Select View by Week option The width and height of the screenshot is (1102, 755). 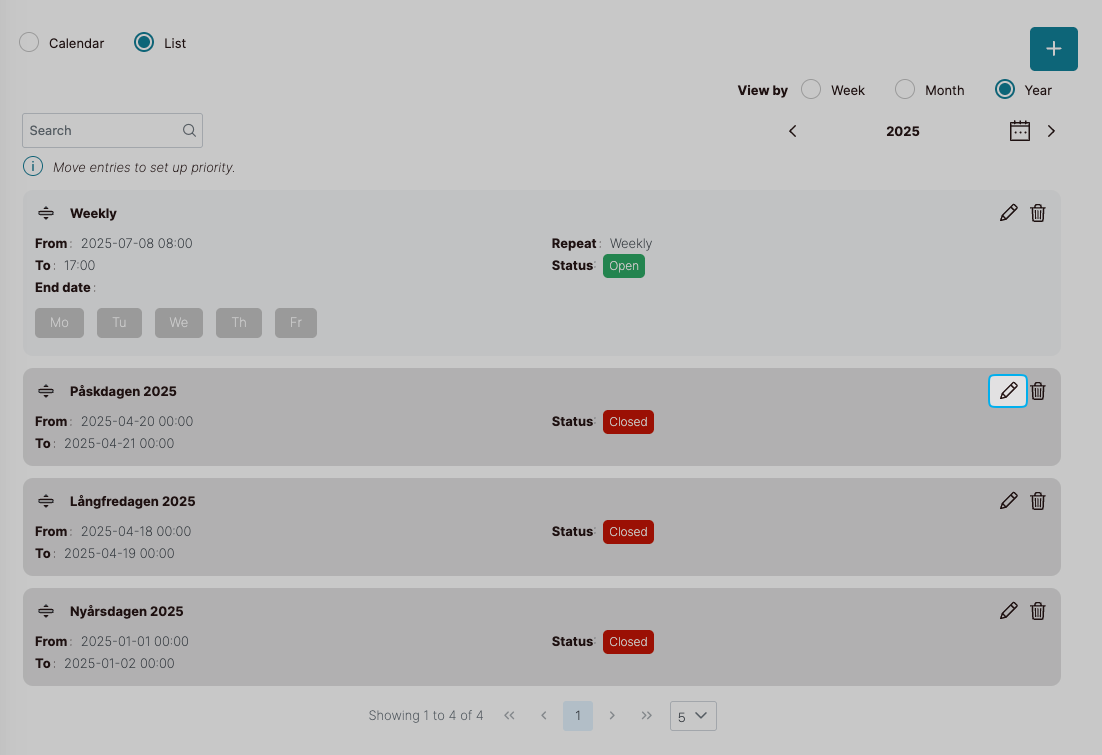(x=812, y=90)
